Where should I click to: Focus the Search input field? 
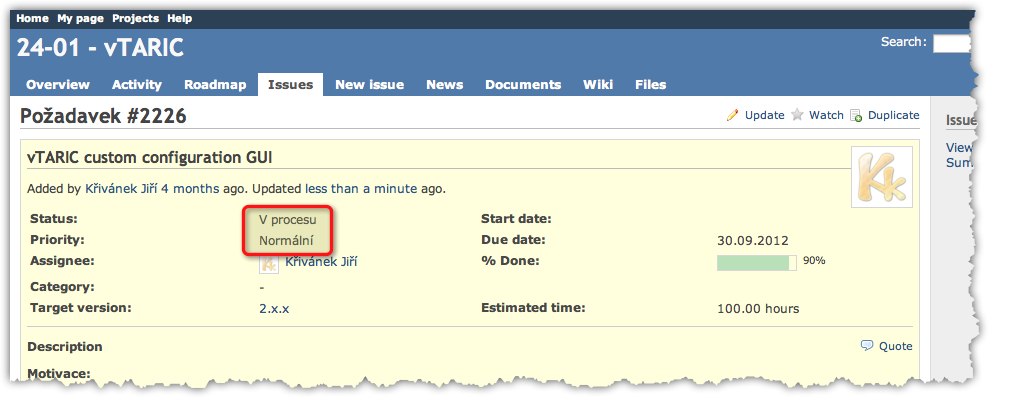(952, 43)
